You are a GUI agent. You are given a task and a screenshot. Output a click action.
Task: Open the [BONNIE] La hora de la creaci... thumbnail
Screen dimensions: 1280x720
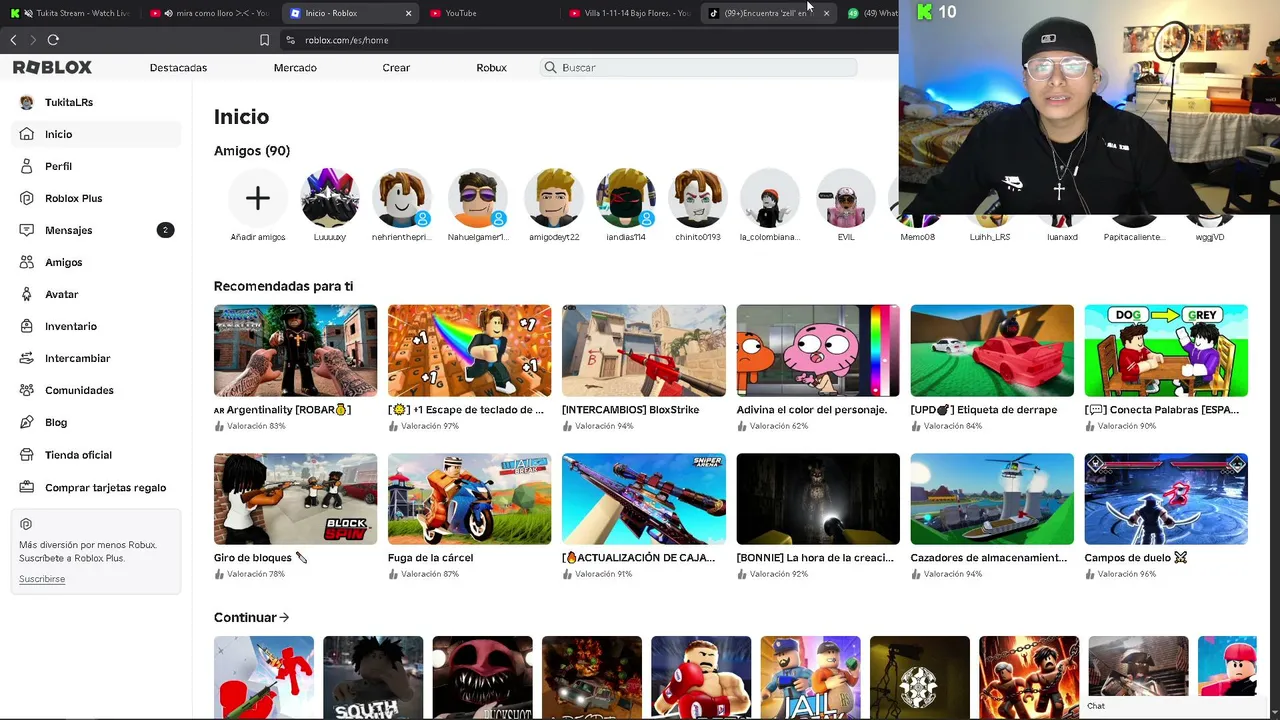pyautogui.click(x=818, y=499)
